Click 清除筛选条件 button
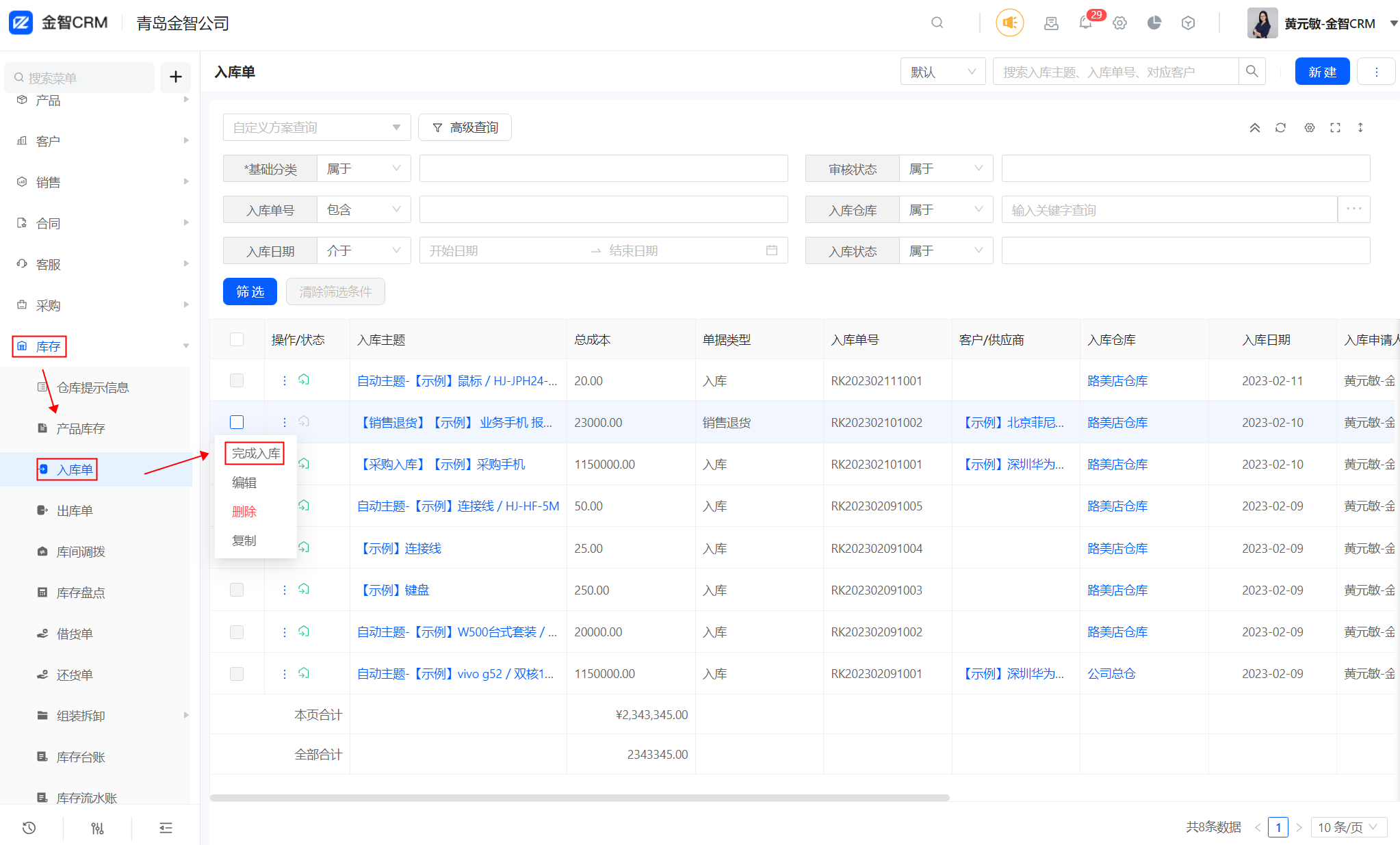The height and width of the screenshot is (845, 1400). 335,291
